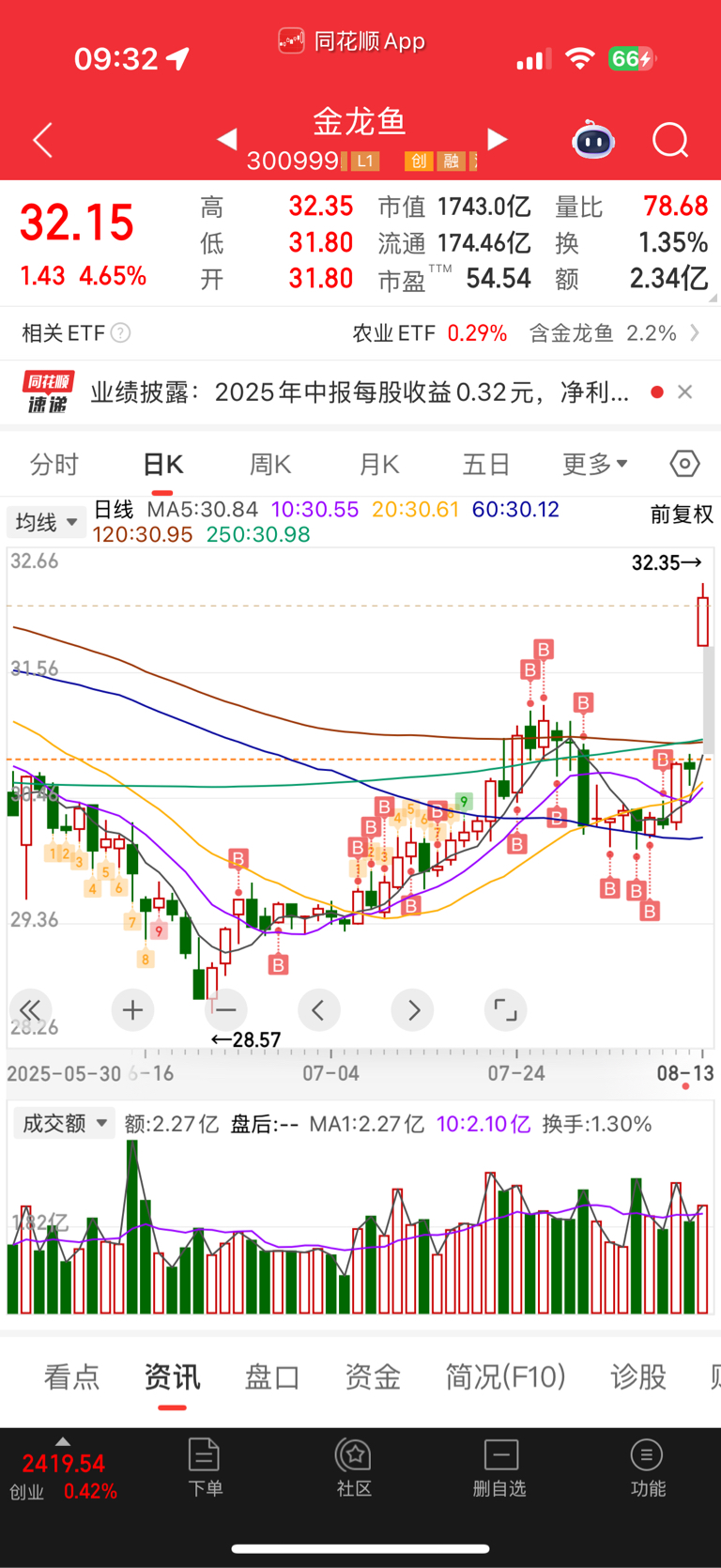Switch to the next stock via right triangle
The image size is (721, 1568).
498,140
